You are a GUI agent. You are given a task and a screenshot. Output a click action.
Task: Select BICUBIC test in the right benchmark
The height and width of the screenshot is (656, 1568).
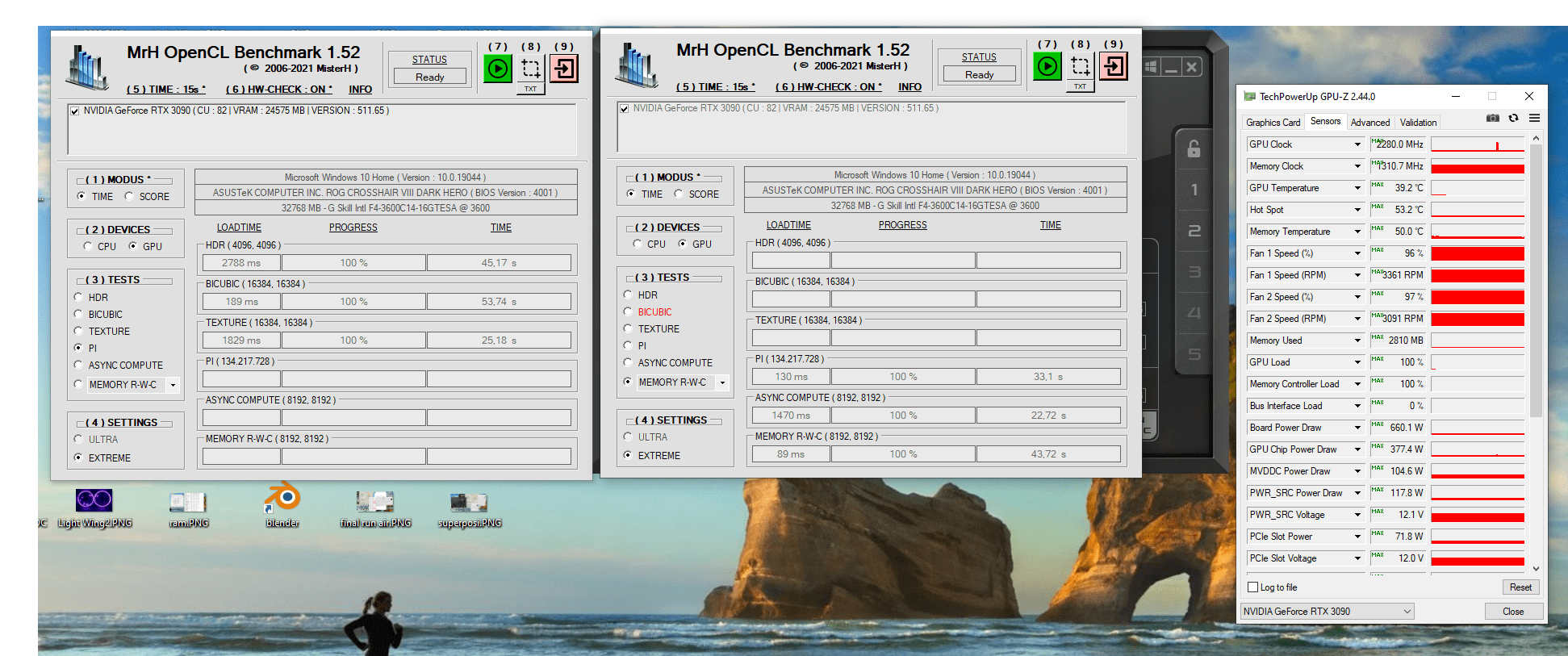point(628,311)
